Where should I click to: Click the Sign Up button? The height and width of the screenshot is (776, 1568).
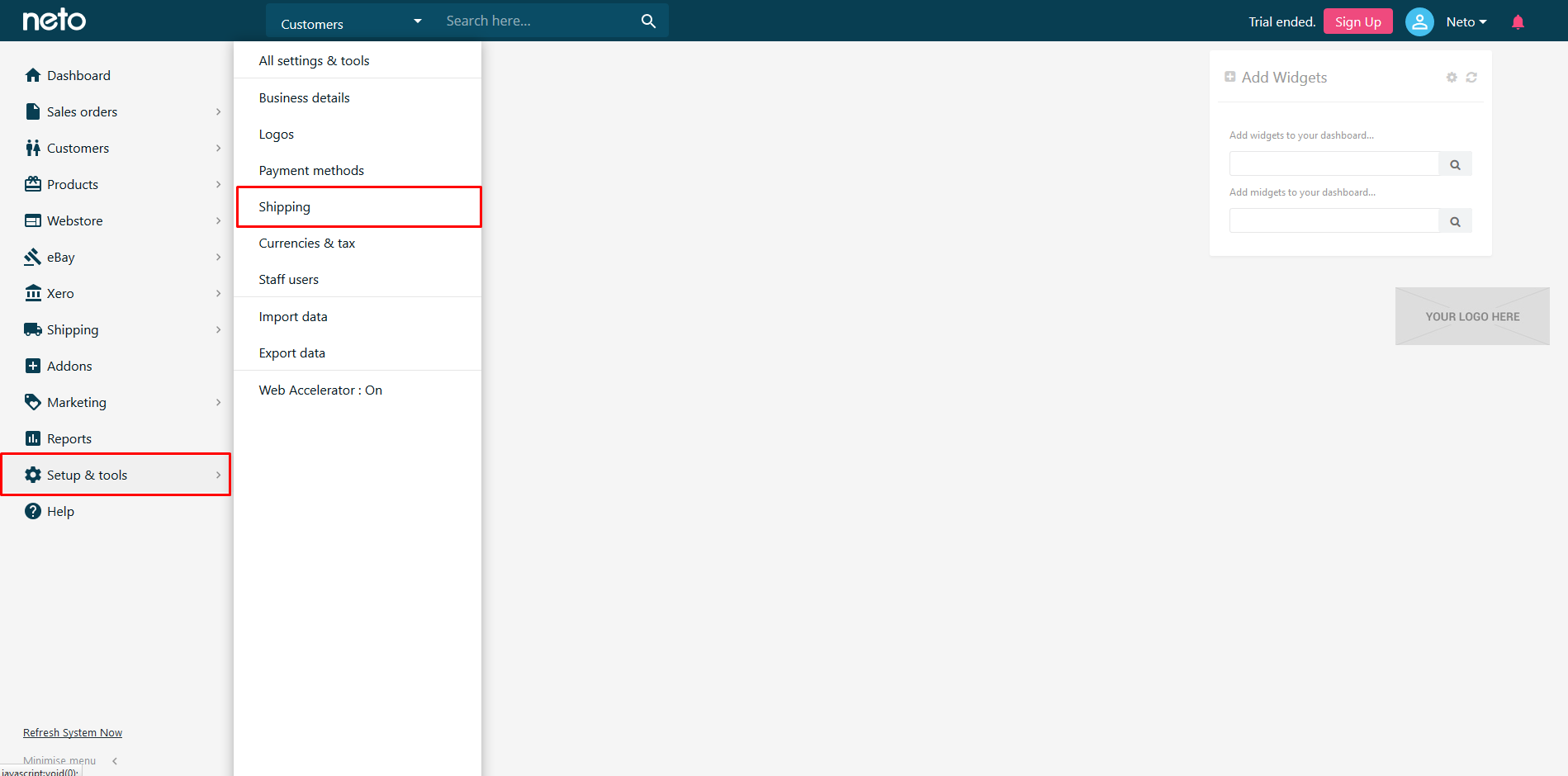pyautogui.click(x=1357, y=22)
